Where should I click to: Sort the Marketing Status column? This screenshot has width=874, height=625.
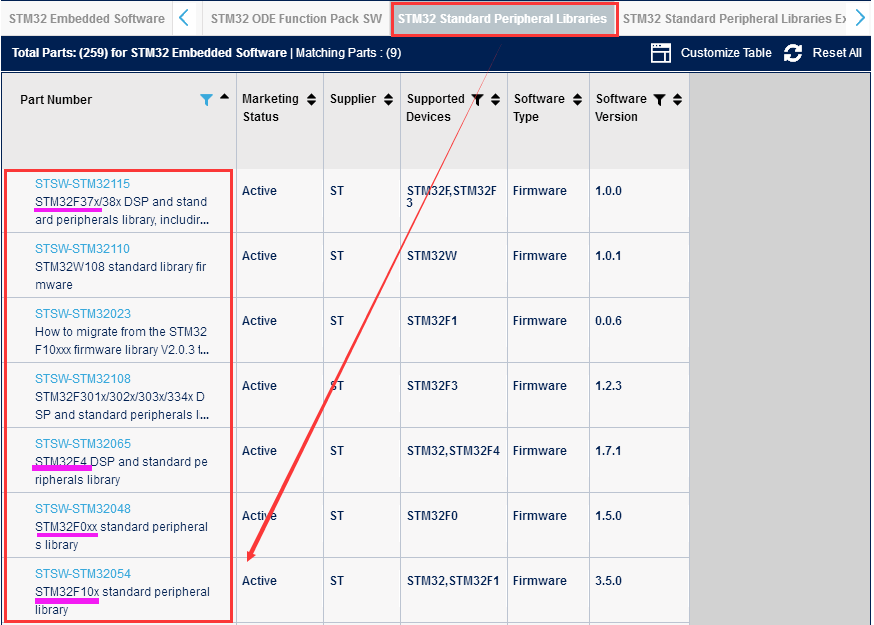[311, 99]
